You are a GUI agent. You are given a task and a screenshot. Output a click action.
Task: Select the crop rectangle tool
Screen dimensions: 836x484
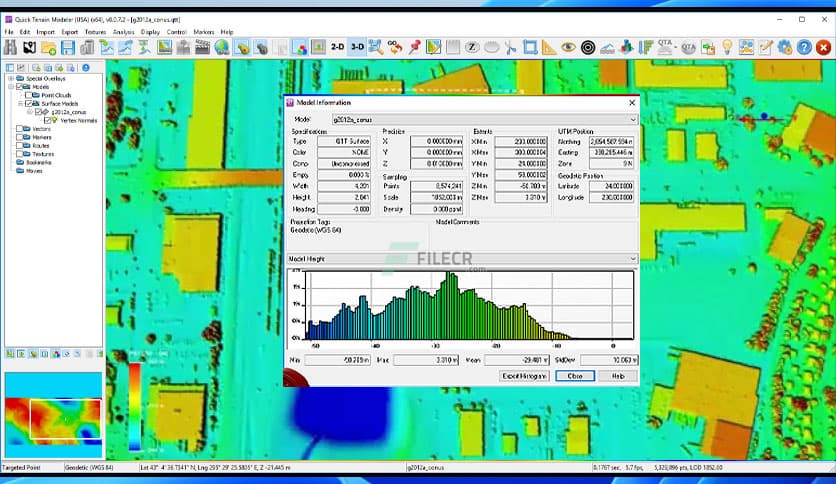pos(530,47)
